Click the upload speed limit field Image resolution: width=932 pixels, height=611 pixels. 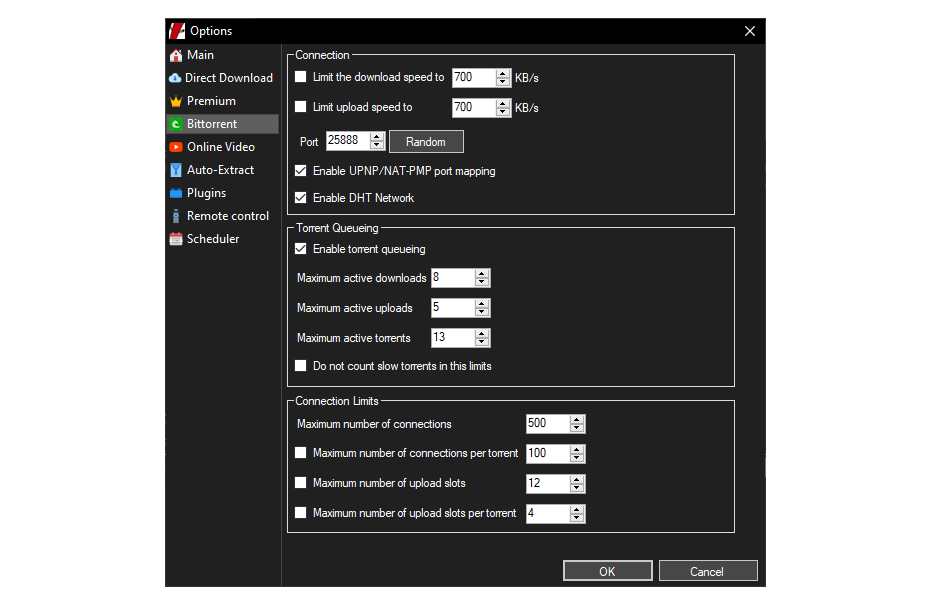tap(474, 108)
